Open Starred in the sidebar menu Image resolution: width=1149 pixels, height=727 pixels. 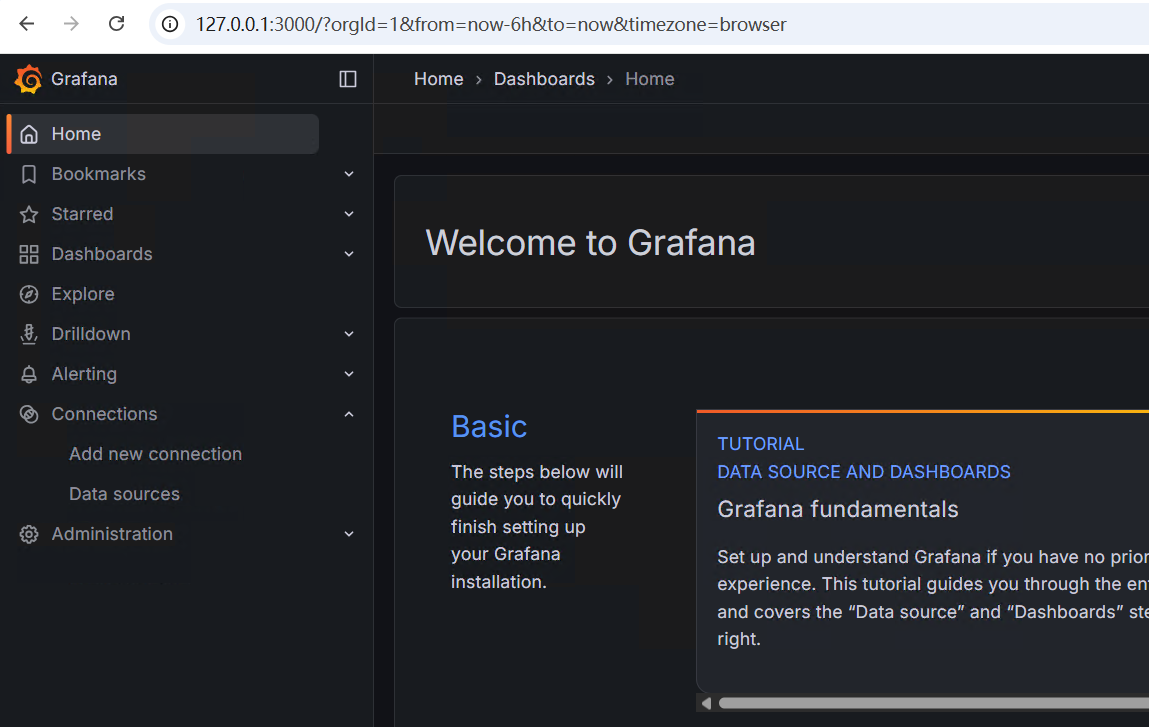[82, 214]
